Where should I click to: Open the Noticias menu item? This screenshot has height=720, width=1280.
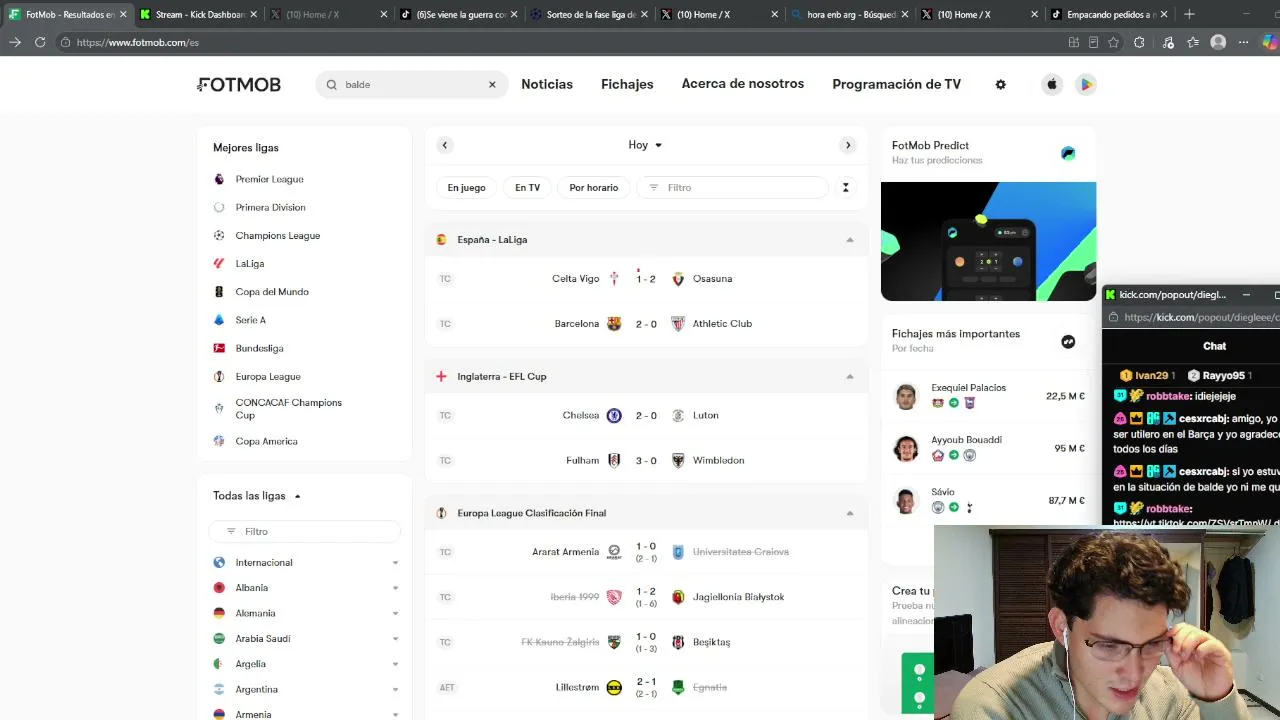[x=547, y=84]
